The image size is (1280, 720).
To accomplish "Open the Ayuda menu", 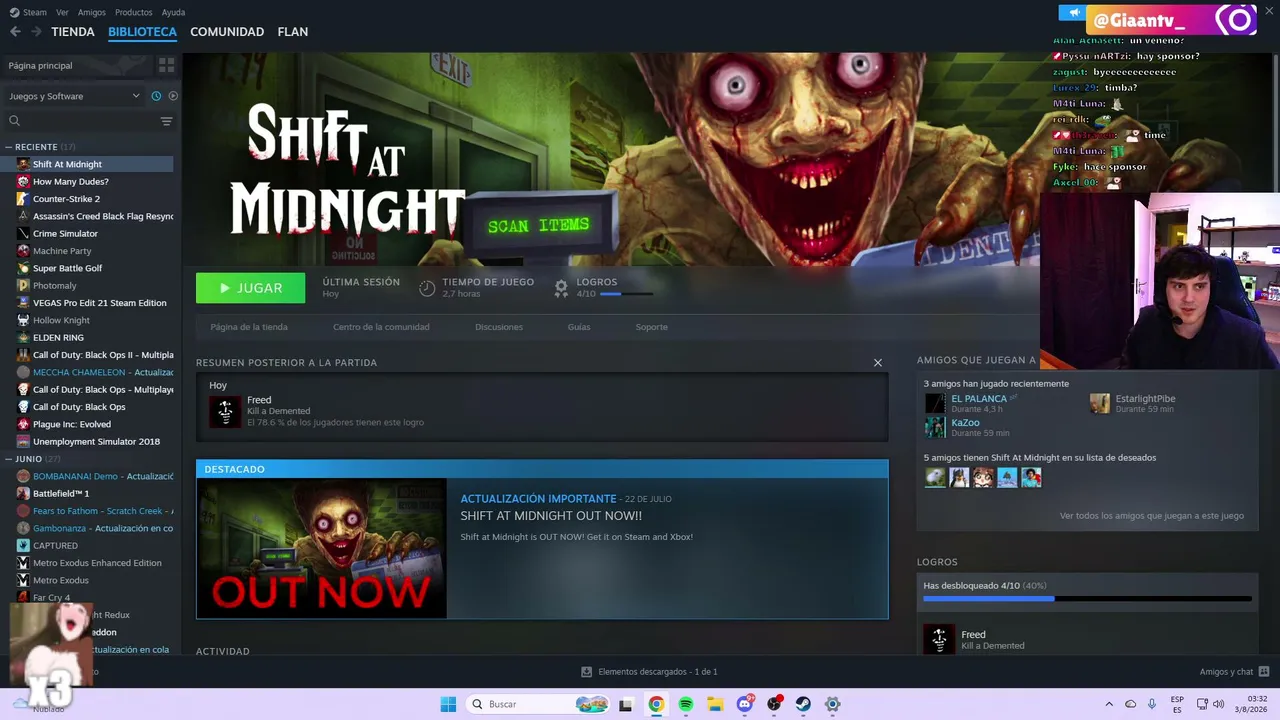I will coord(173,12).
